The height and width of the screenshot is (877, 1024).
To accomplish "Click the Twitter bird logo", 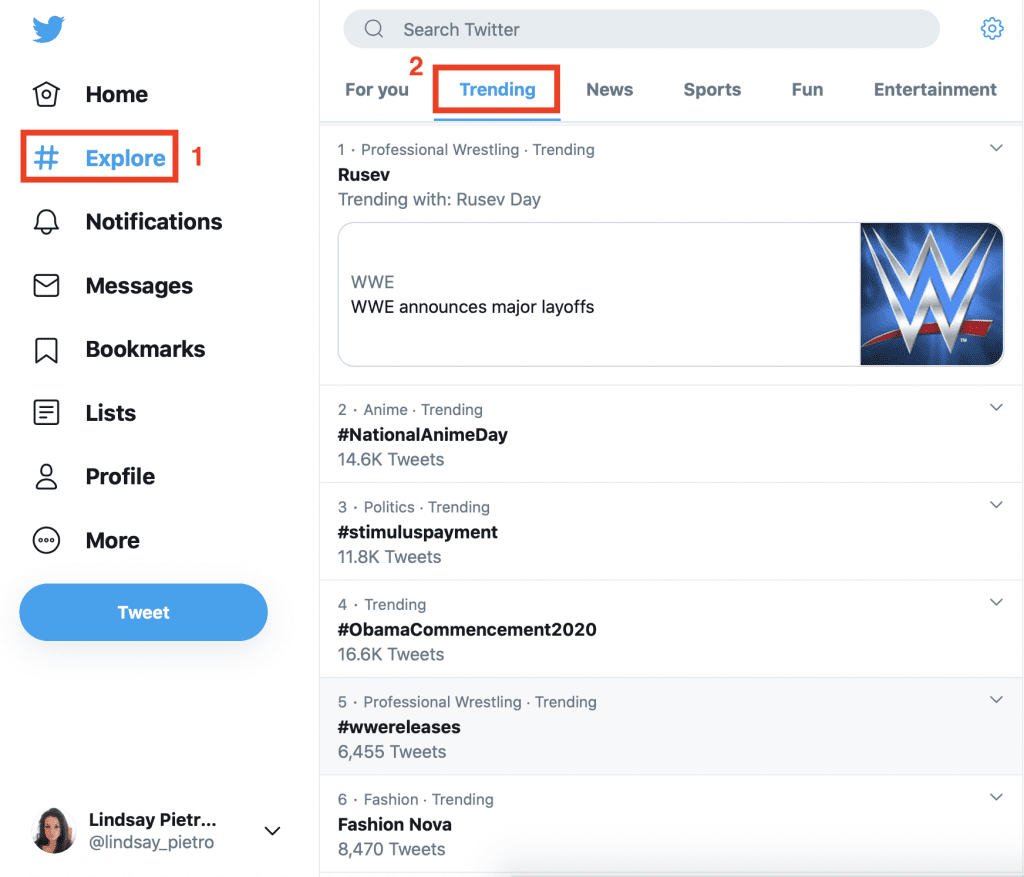I will click(46, 30).
